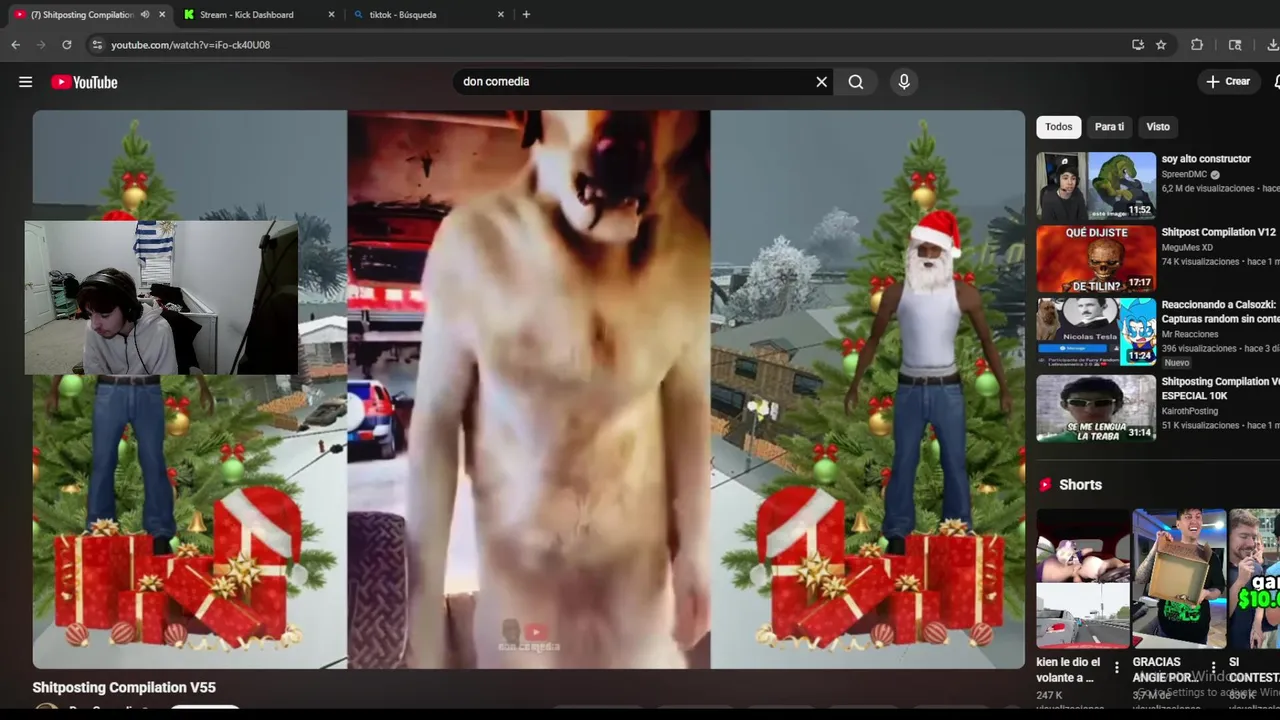Click the main video player
The height and width of the screenshot is (720, 1280).
(528, 389)
